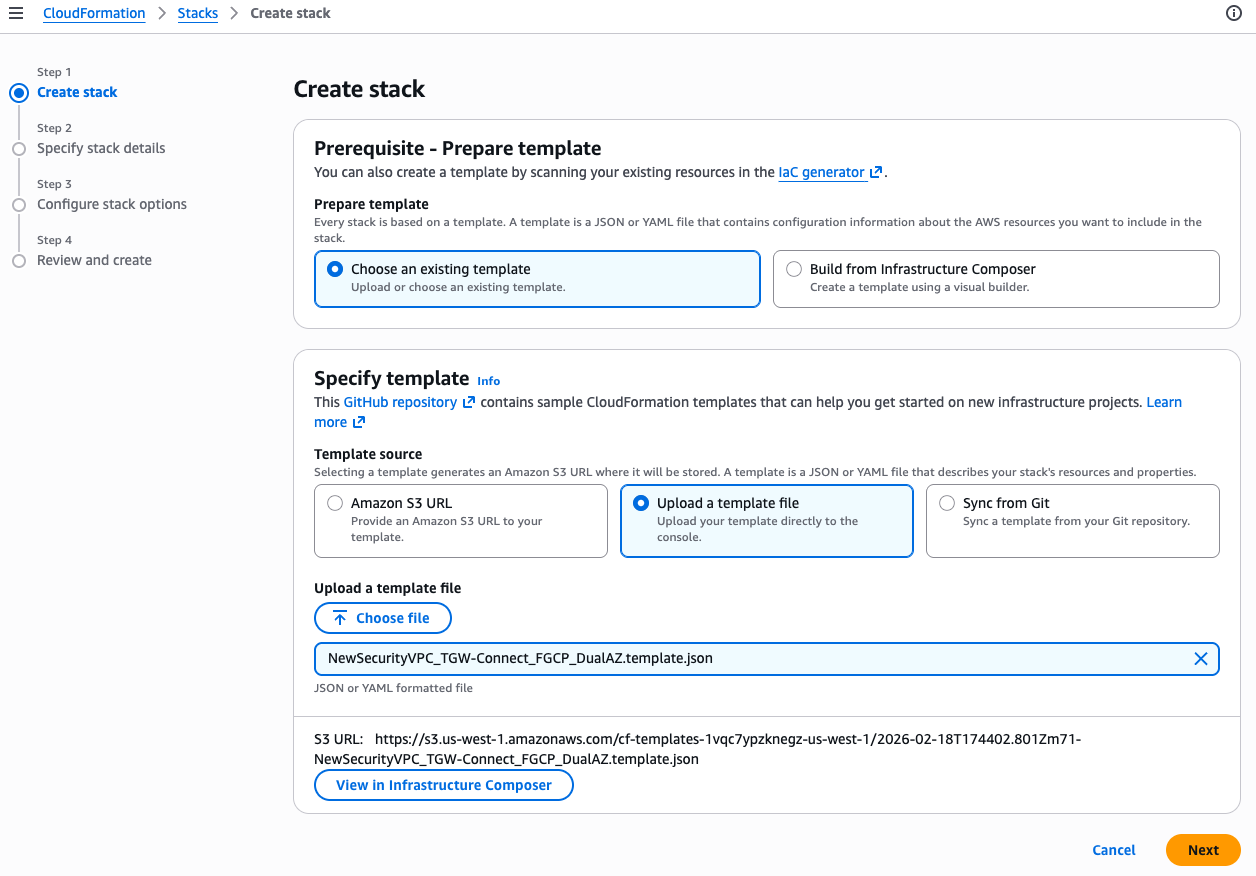Select Upload a template file option
This screenshot has width=1256, height=876.
pos(641,504)
